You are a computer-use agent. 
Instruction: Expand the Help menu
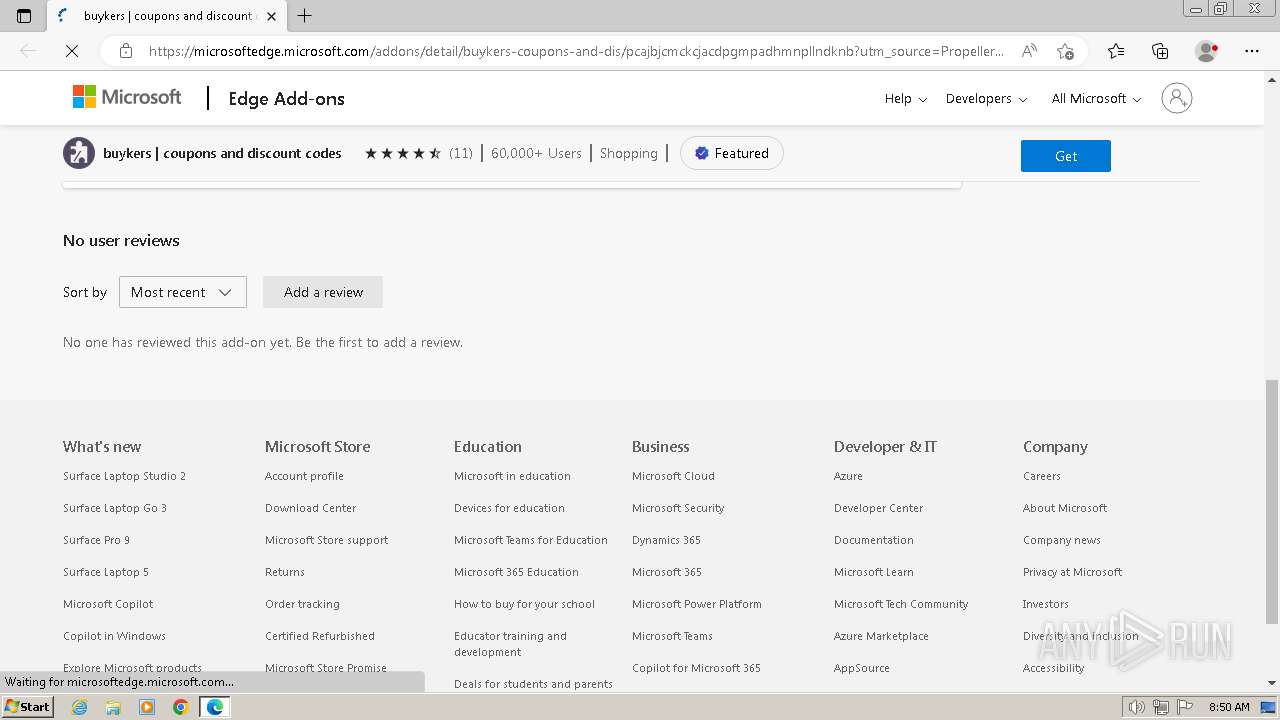tap(906, 98)
